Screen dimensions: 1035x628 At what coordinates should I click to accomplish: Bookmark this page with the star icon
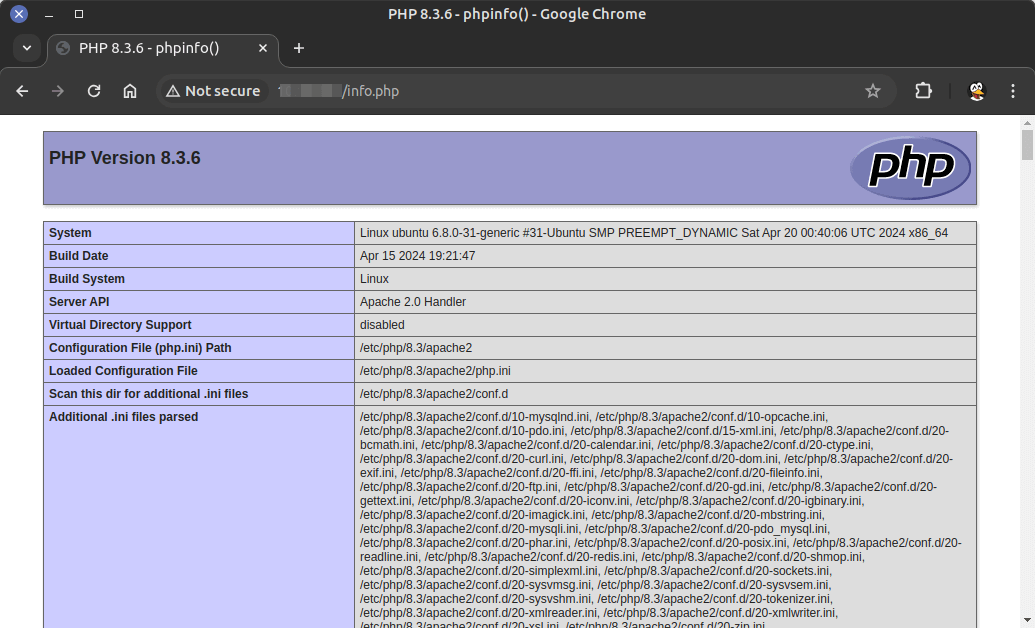(873, 91)
